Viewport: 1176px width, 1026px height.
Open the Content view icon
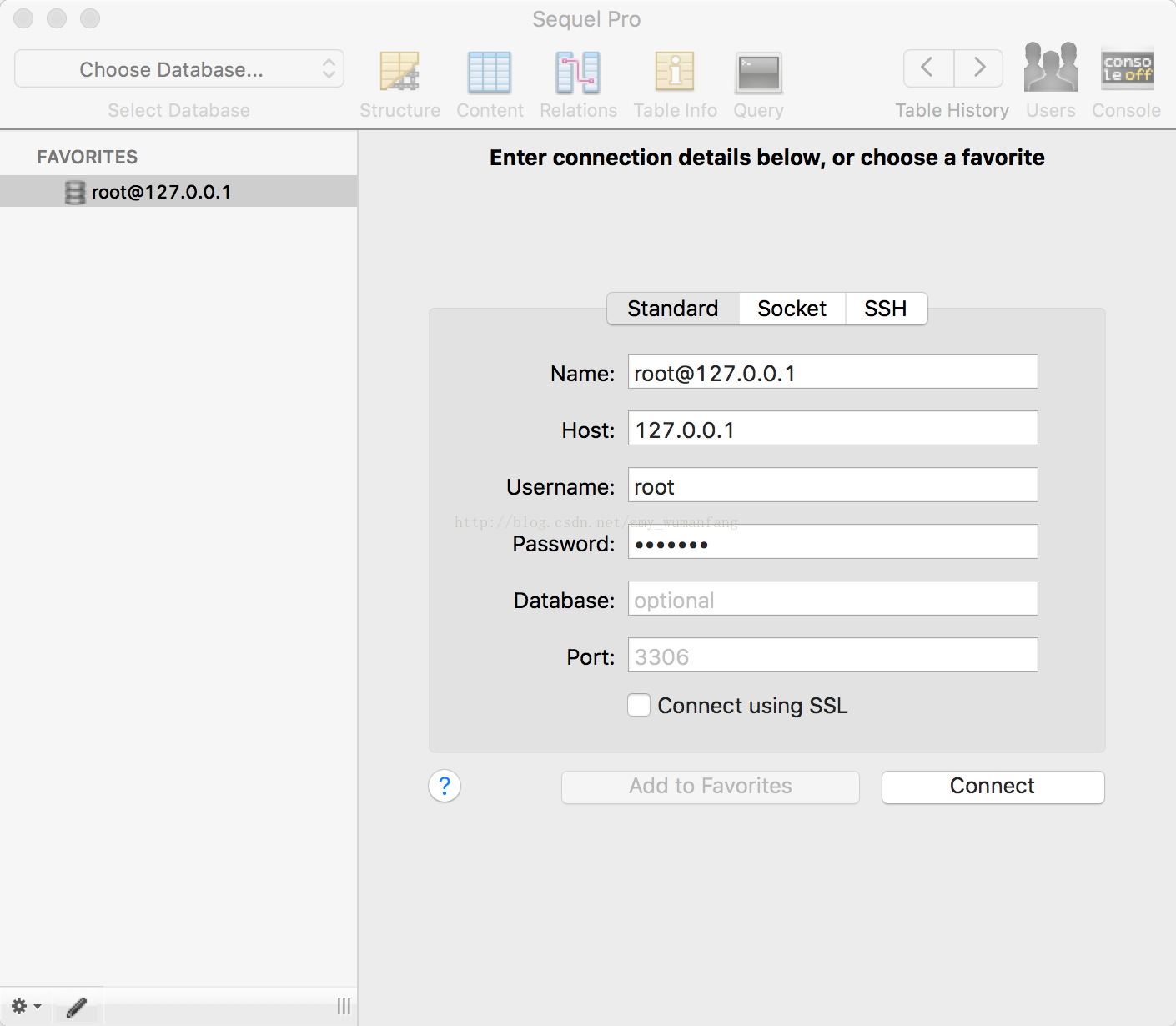(490, 72)
